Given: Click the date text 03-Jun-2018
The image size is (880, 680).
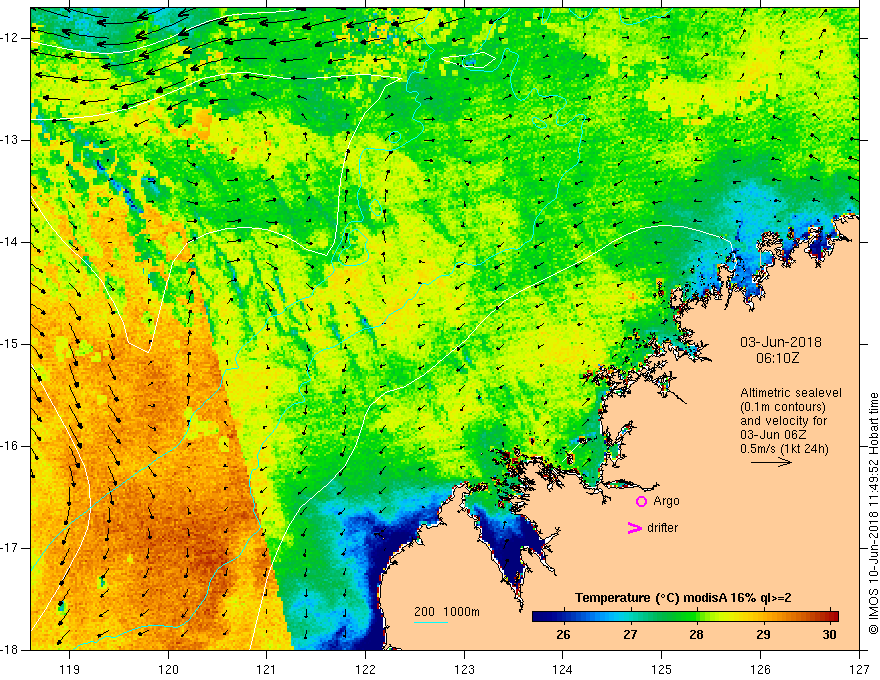Looking at the screenshot, I should coord(781,342).
